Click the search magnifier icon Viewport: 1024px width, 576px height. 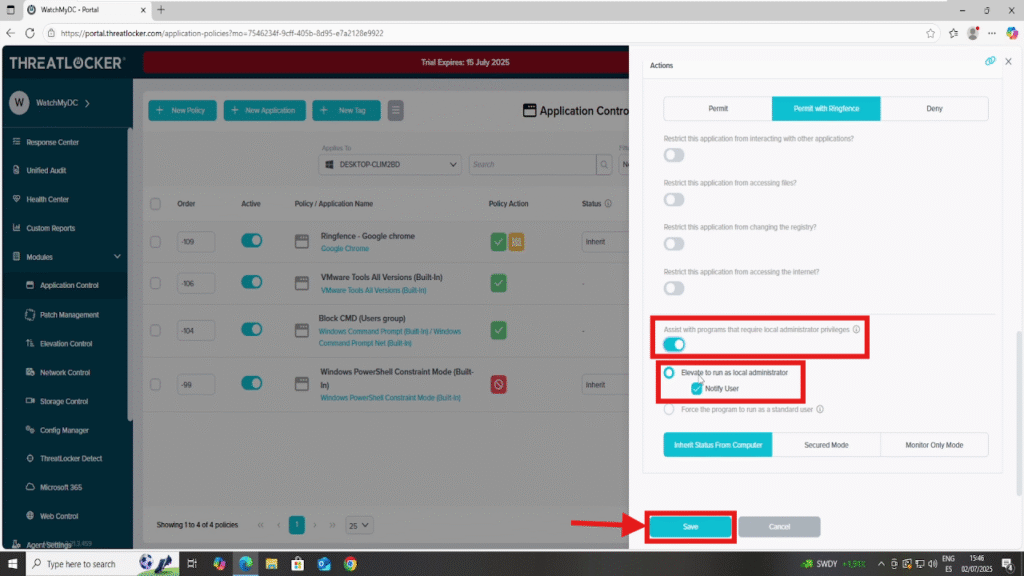[x=604, y=165]
